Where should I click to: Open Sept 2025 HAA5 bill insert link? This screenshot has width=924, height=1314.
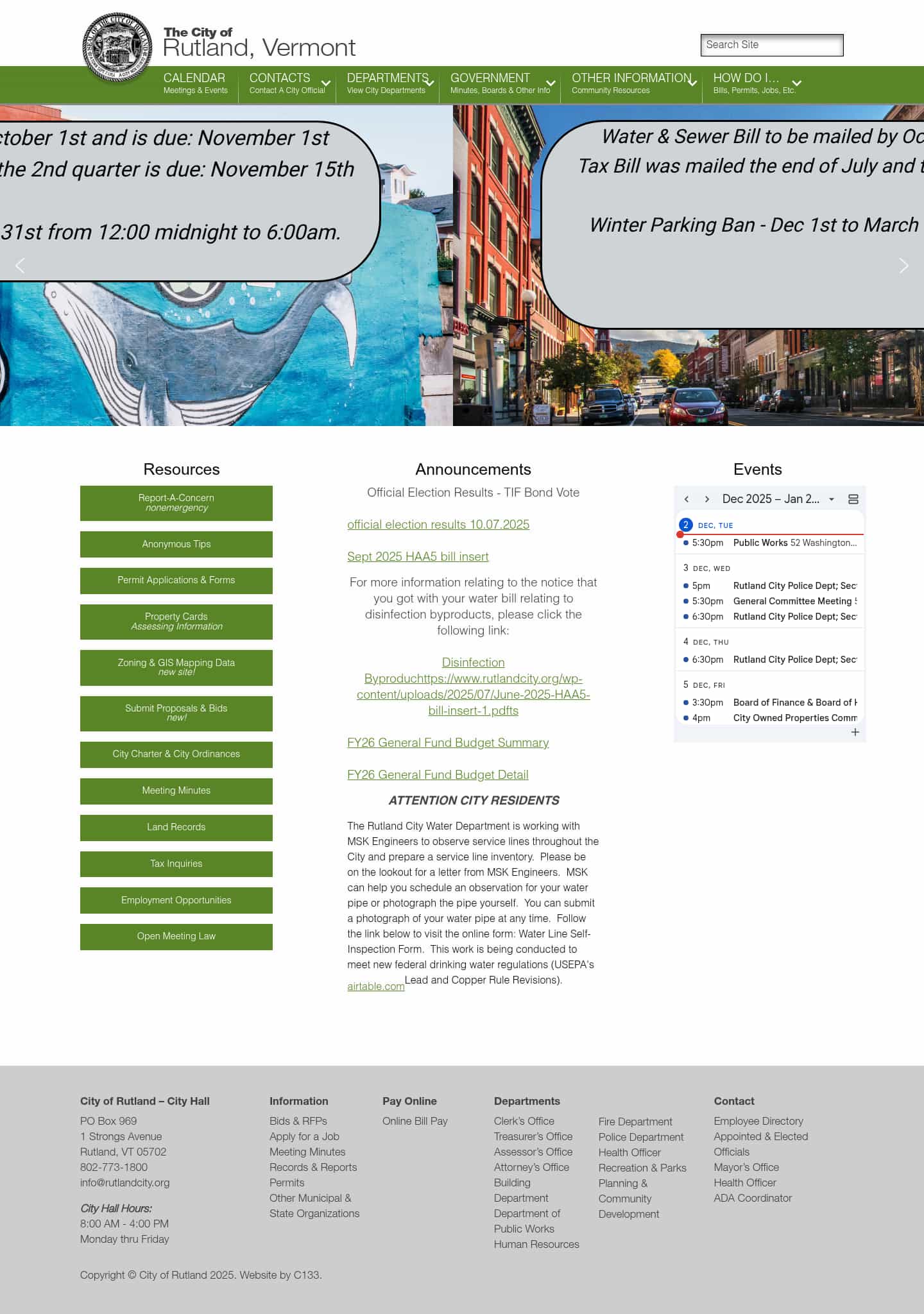(418, 556)
